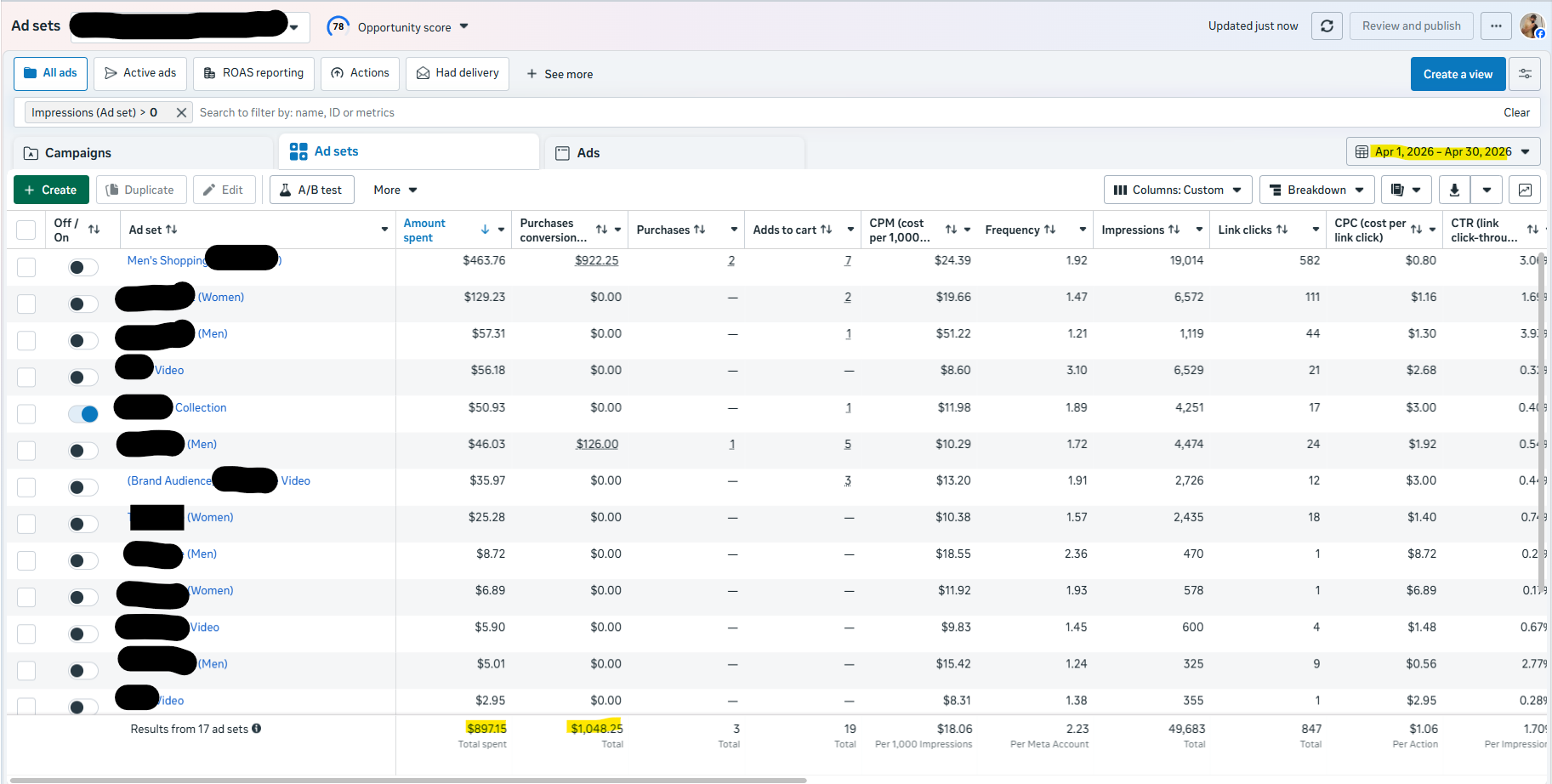This screenshot has width=1552, height=784.
Task: Expand the Opportunity score dropdown
Action: click(464, 26)
